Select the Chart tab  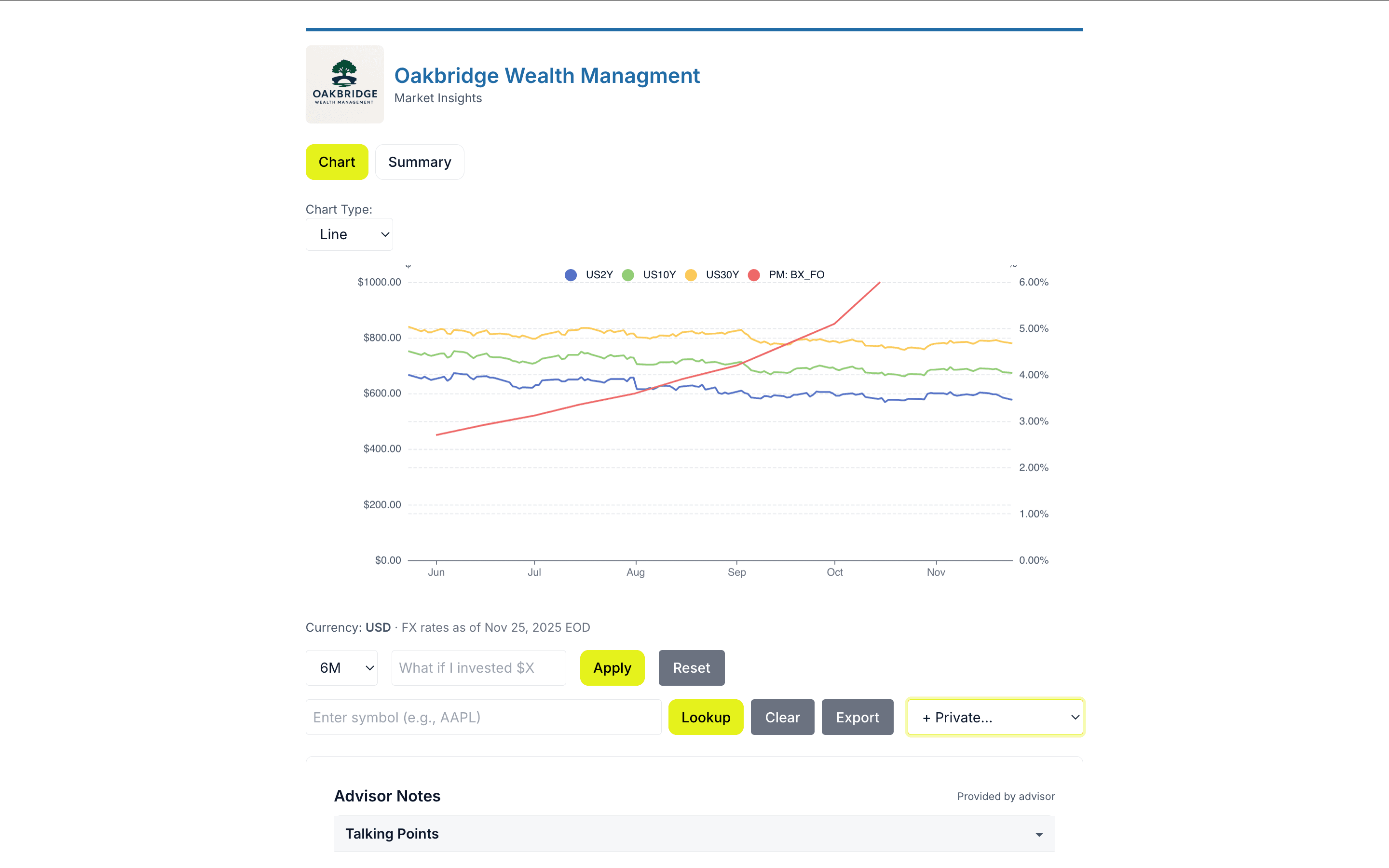pos(337,162)
